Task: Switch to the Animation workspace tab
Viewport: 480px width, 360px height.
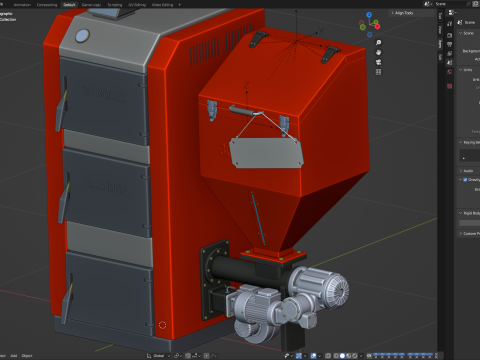Action: [x=22, y=4]
